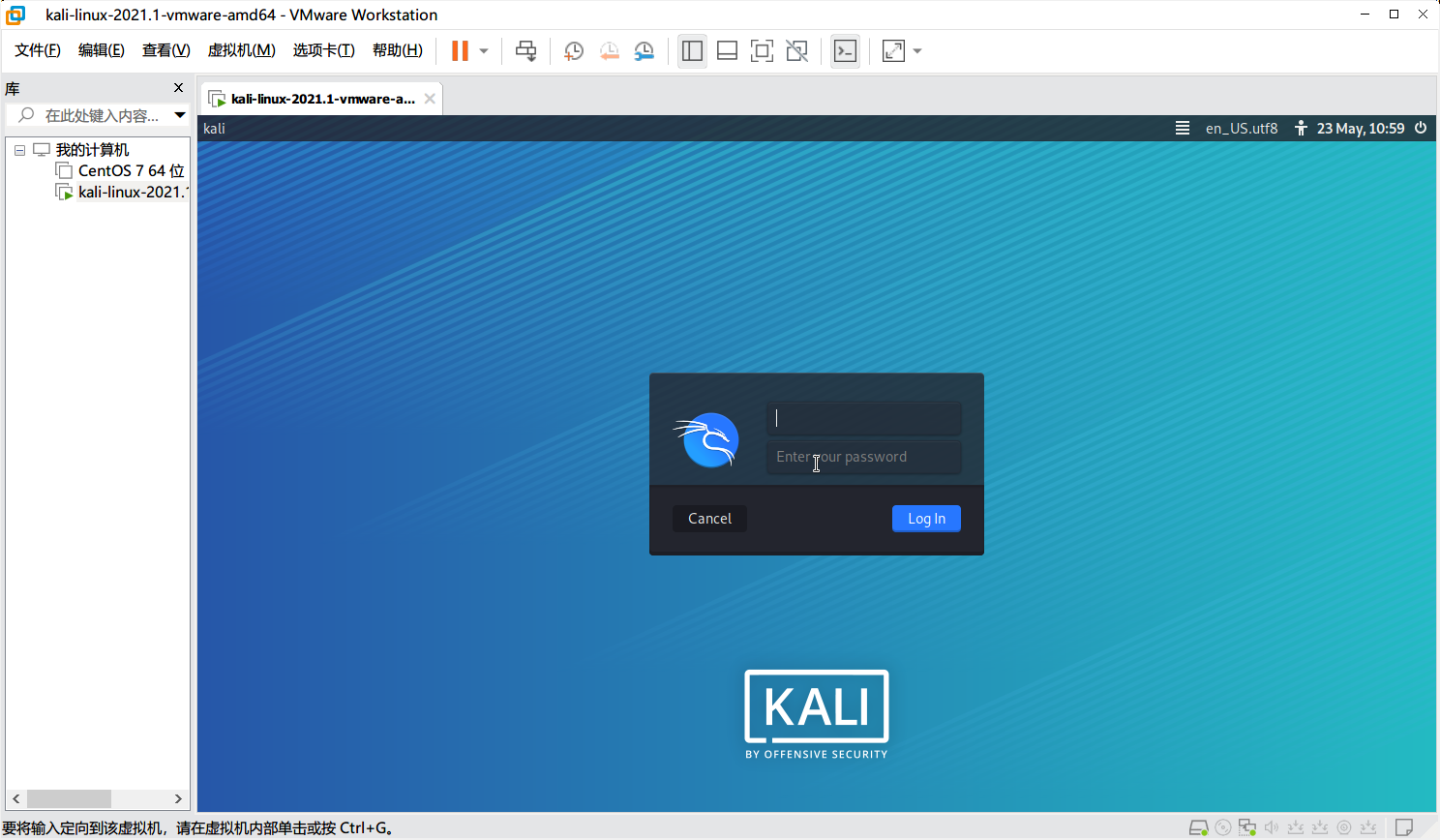Close the kali-linux-2021.1-vmware-a... tab
The height and width of the screenshot is (840, 1440).
point(430,99)
